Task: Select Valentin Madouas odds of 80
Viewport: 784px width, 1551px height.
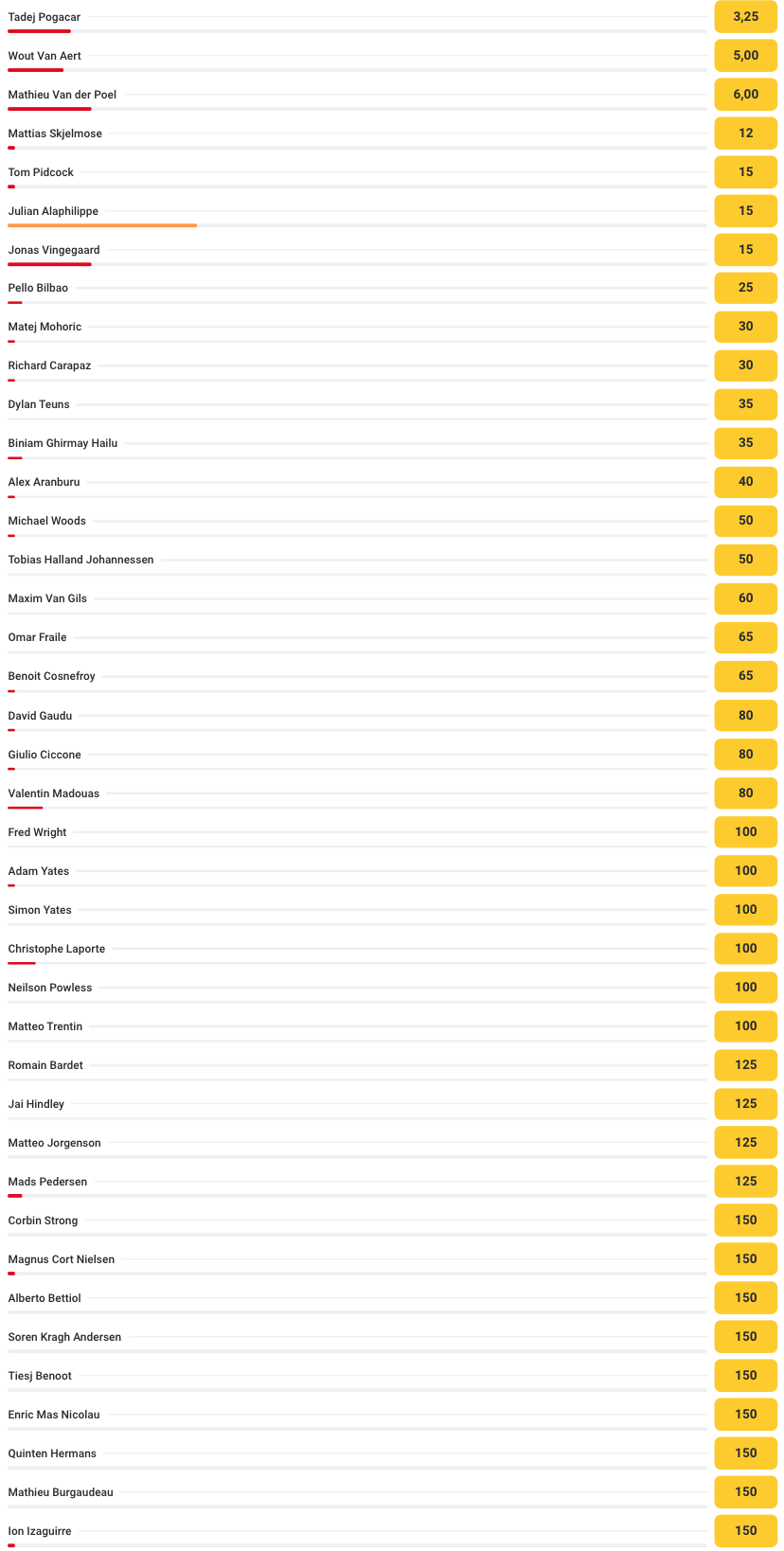Action: pyautogui.click(x=745, y=793)
